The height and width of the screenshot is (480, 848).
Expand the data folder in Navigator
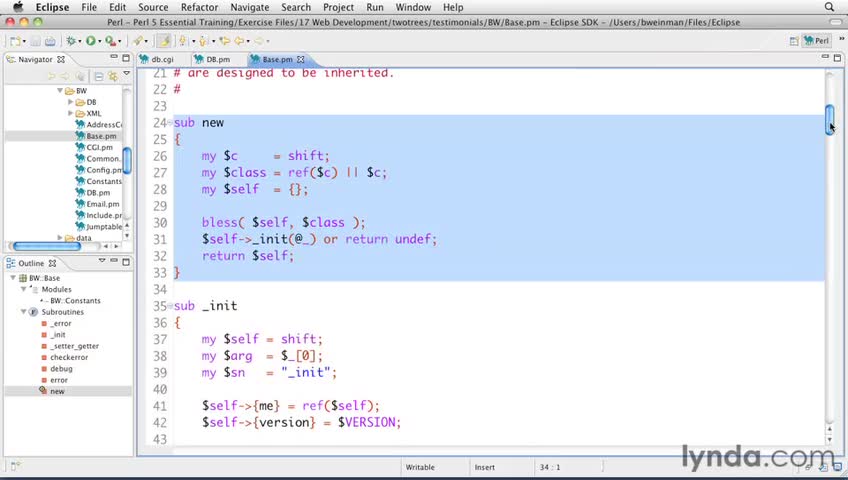[x=60, y=238]
